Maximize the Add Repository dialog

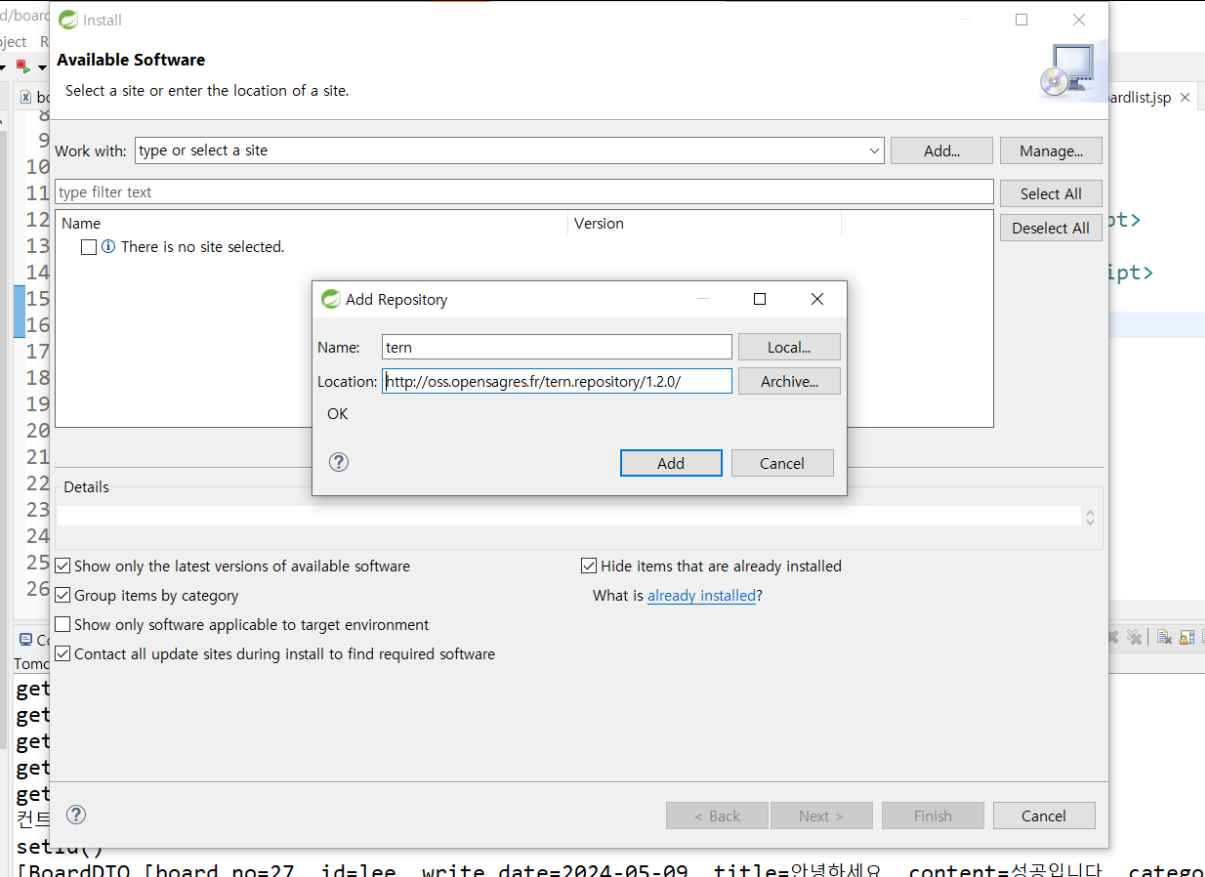(759, 299)
